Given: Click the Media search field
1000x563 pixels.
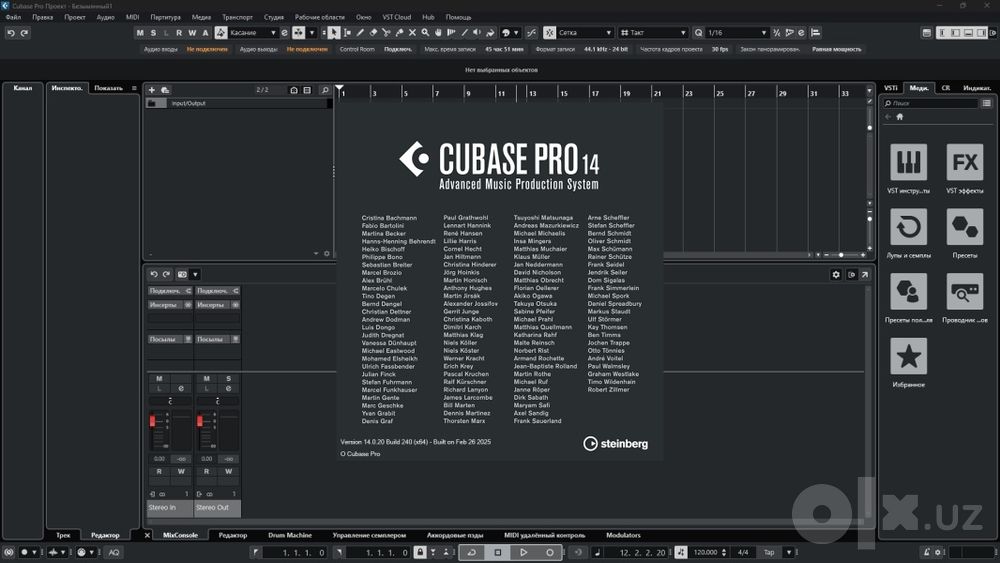Looking at the screenshot, I should (930, 103).
